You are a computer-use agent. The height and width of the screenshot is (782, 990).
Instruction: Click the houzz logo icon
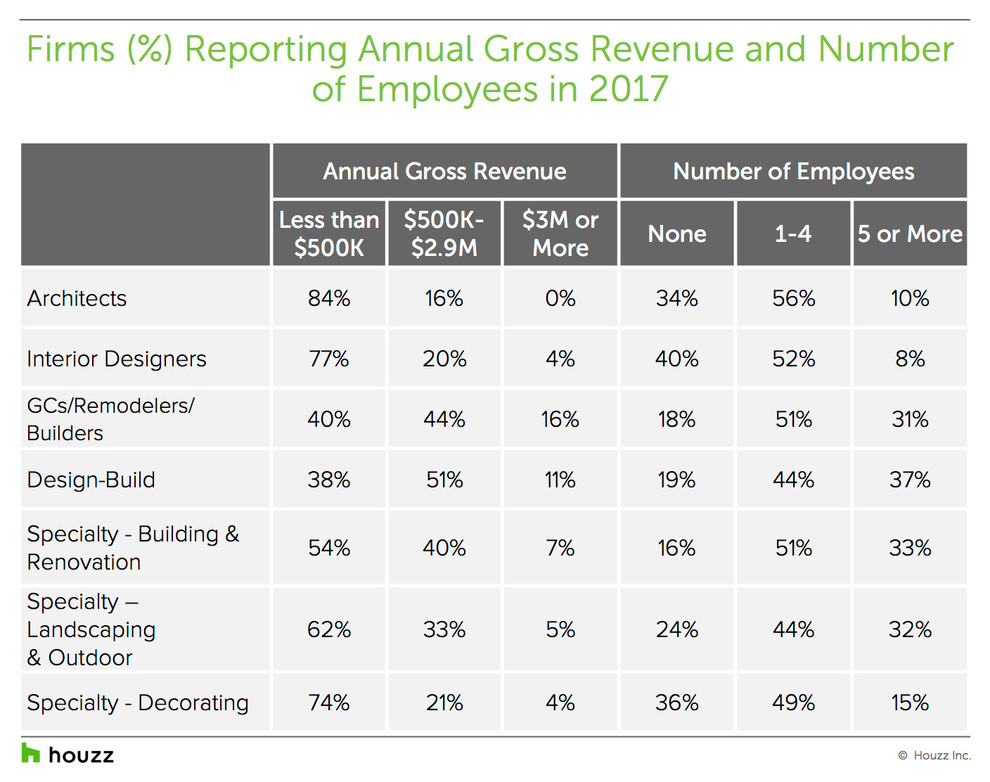(31, 754)
